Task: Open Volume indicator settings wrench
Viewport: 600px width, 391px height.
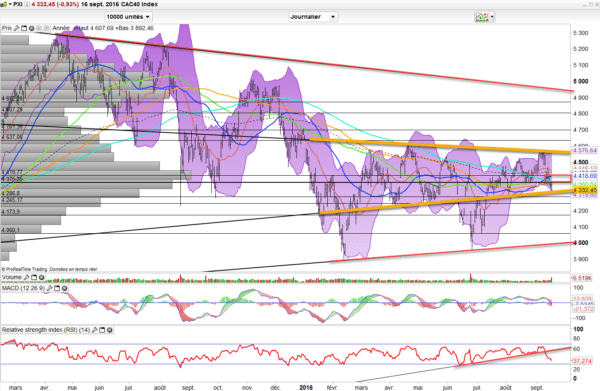Action: 26,277
